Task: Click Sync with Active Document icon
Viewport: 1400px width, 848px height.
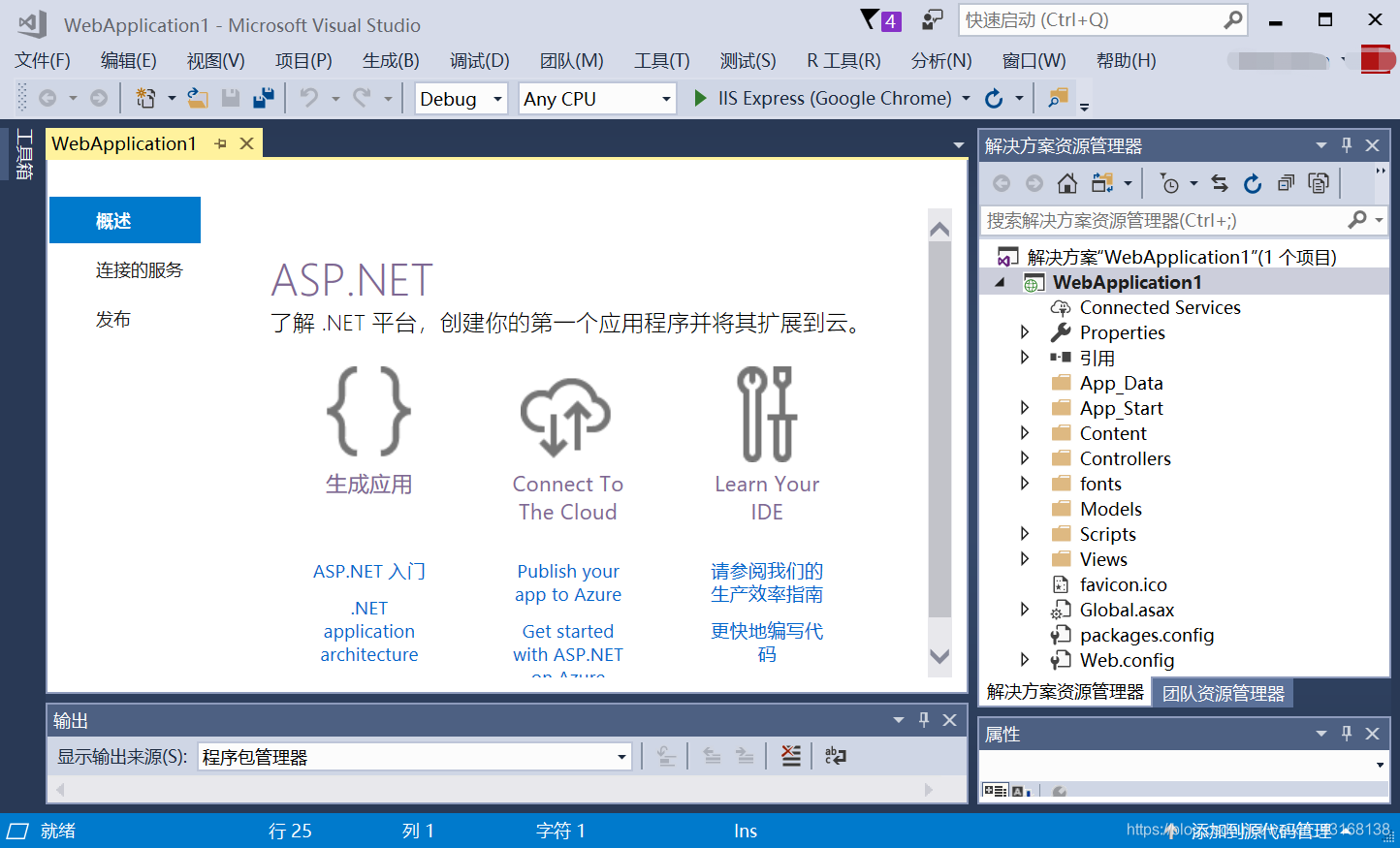Action: (1220, 183)
